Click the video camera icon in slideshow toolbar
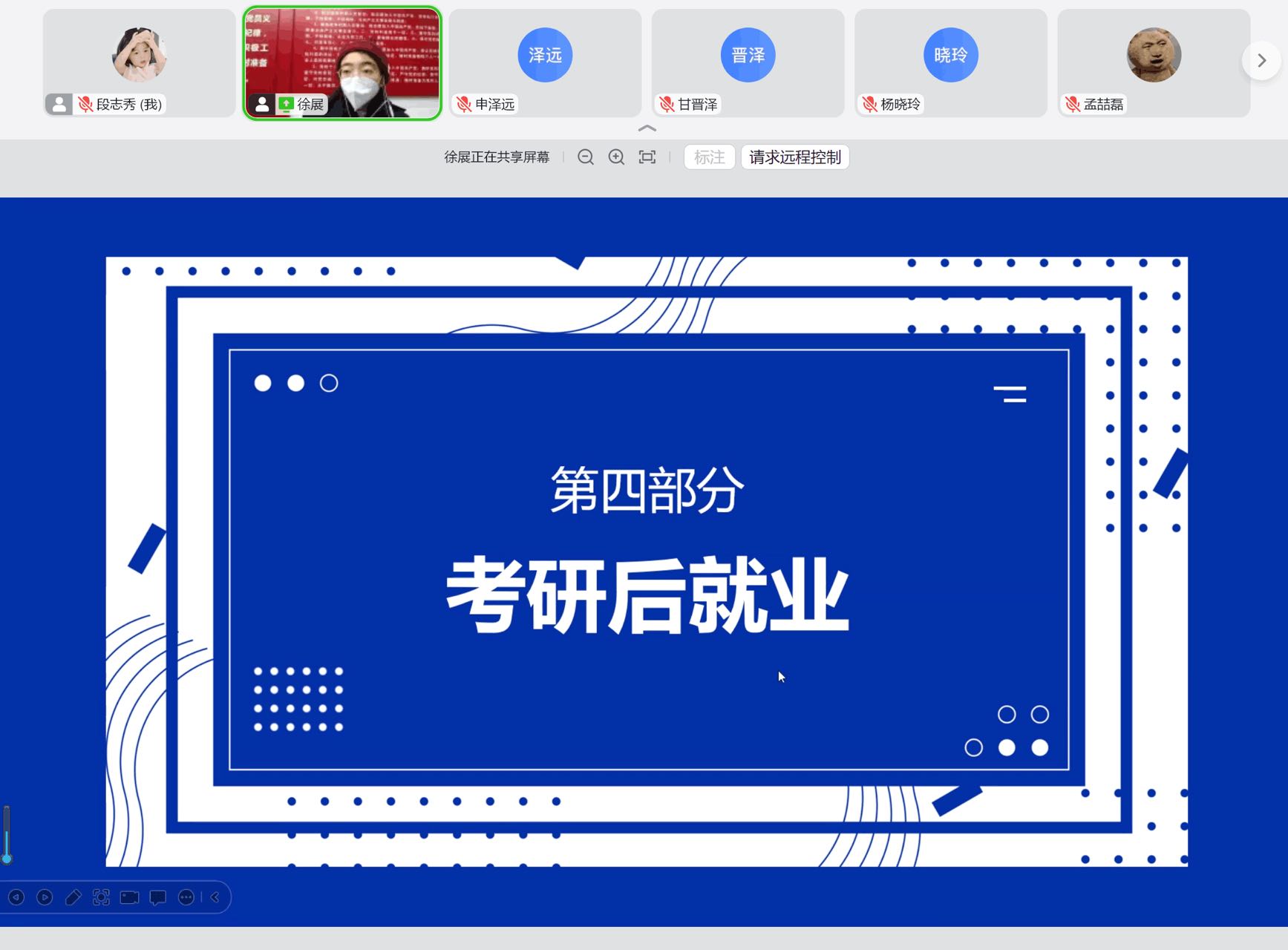The width and height of the screenshot is (1288, 950). [130, 897]
